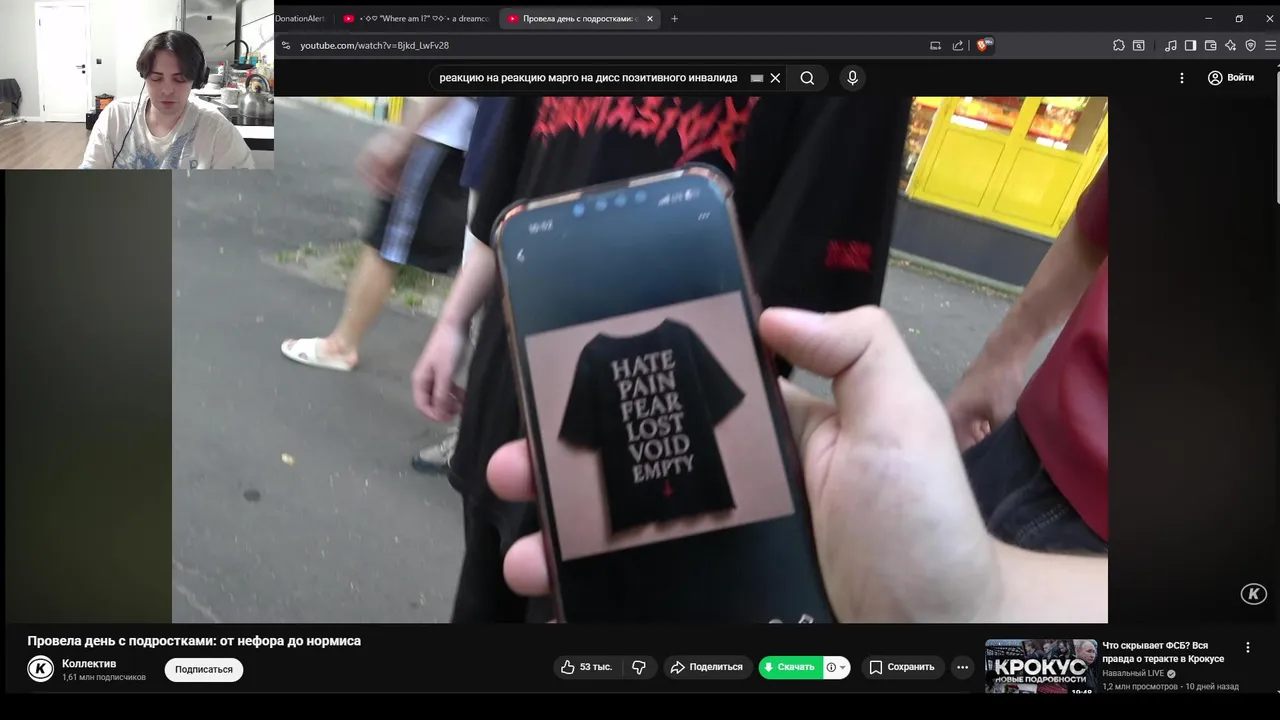Click the share page icon in address bar
This screenshot has height=720, width=1280.
tap(958, 45)
